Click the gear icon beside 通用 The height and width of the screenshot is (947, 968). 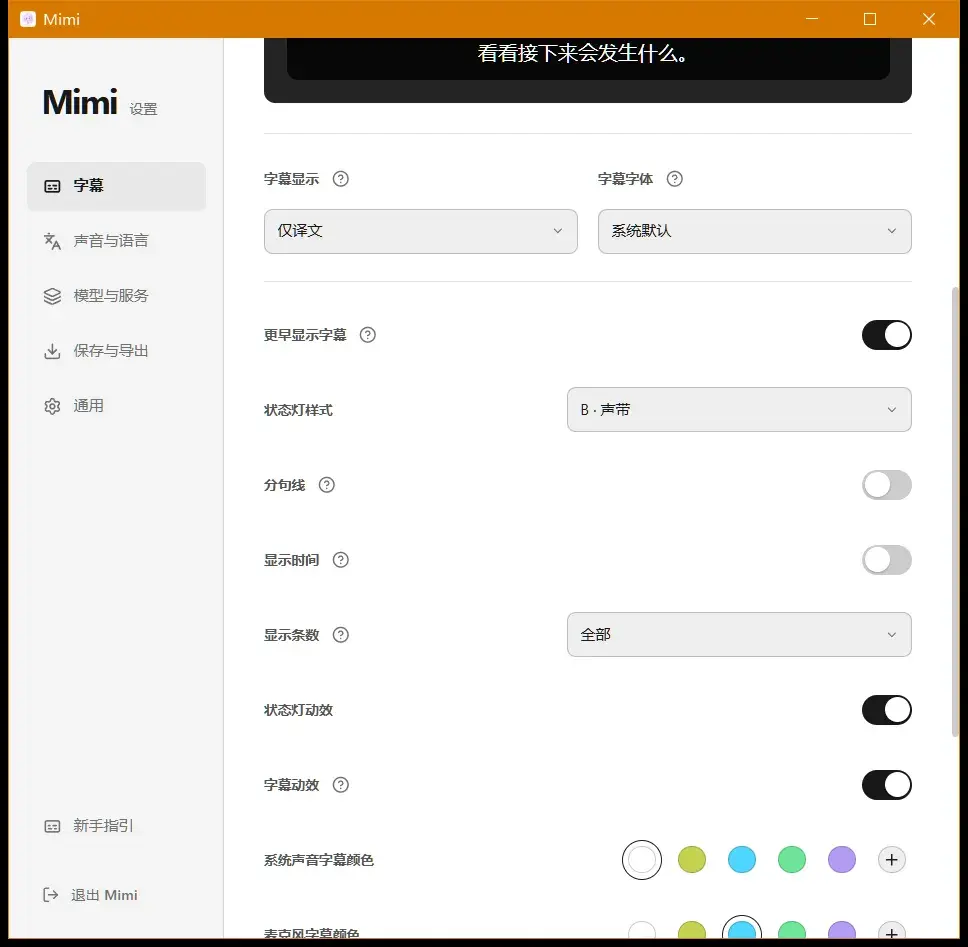pyautogui.click(x=52, y=406)
